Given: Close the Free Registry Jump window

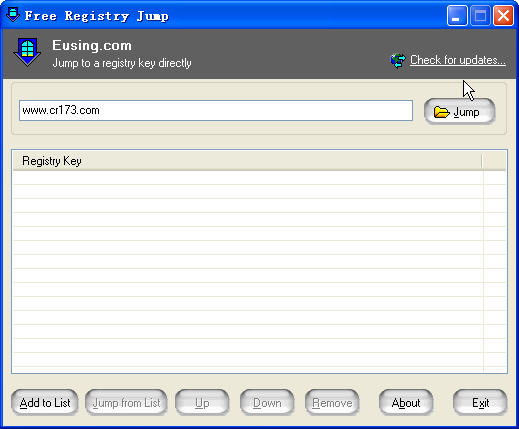Looking at the screenshot, I should click(503, 16).
